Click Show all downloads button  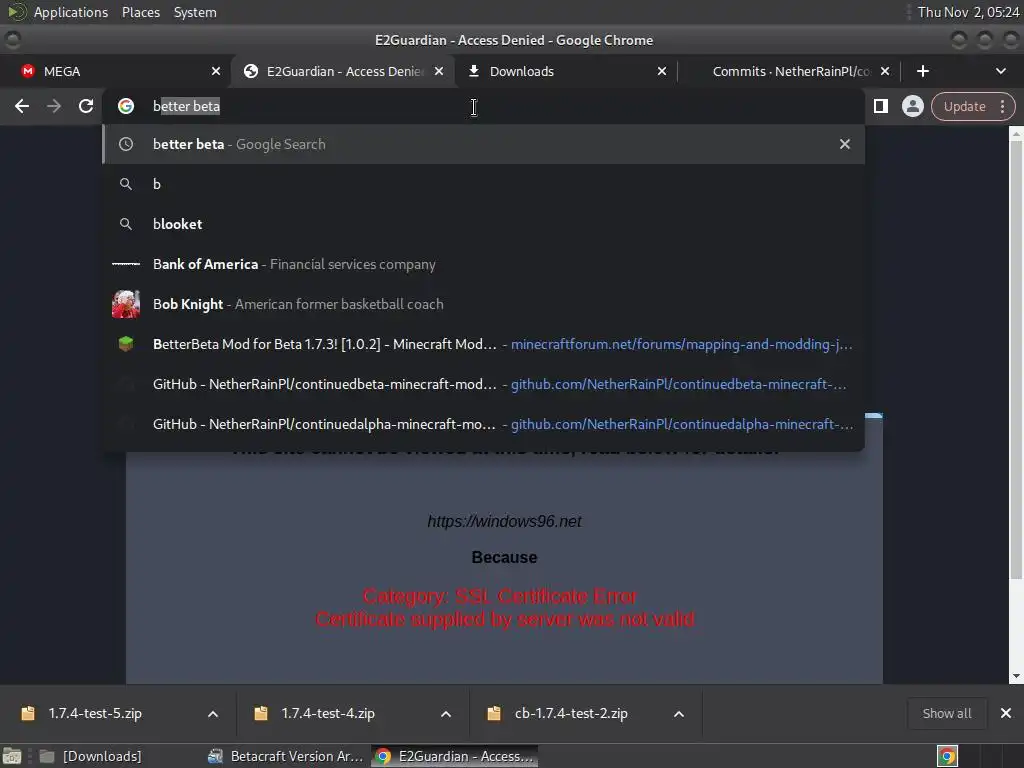pos(946,713)
